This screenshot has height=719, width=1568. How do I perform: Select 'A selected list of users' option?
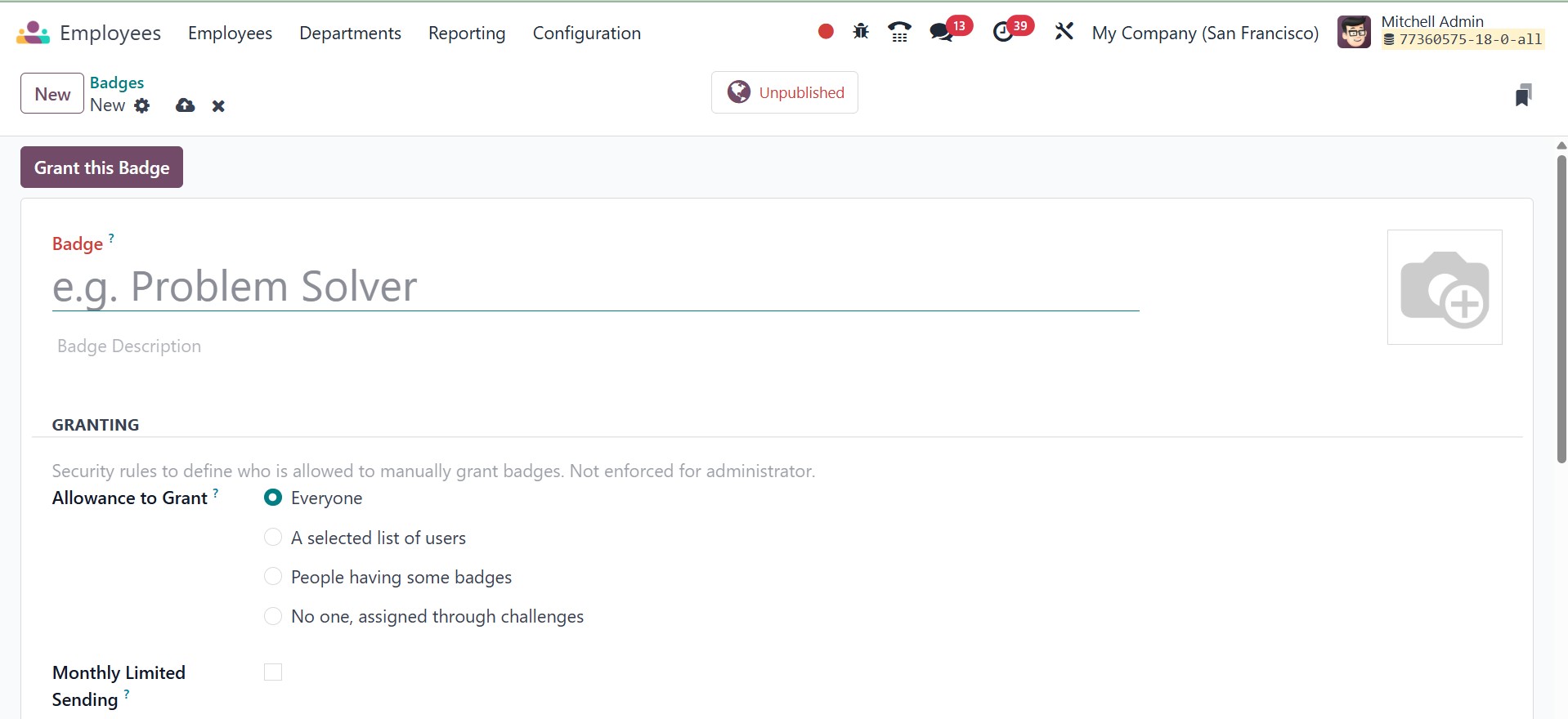(273, 538)
